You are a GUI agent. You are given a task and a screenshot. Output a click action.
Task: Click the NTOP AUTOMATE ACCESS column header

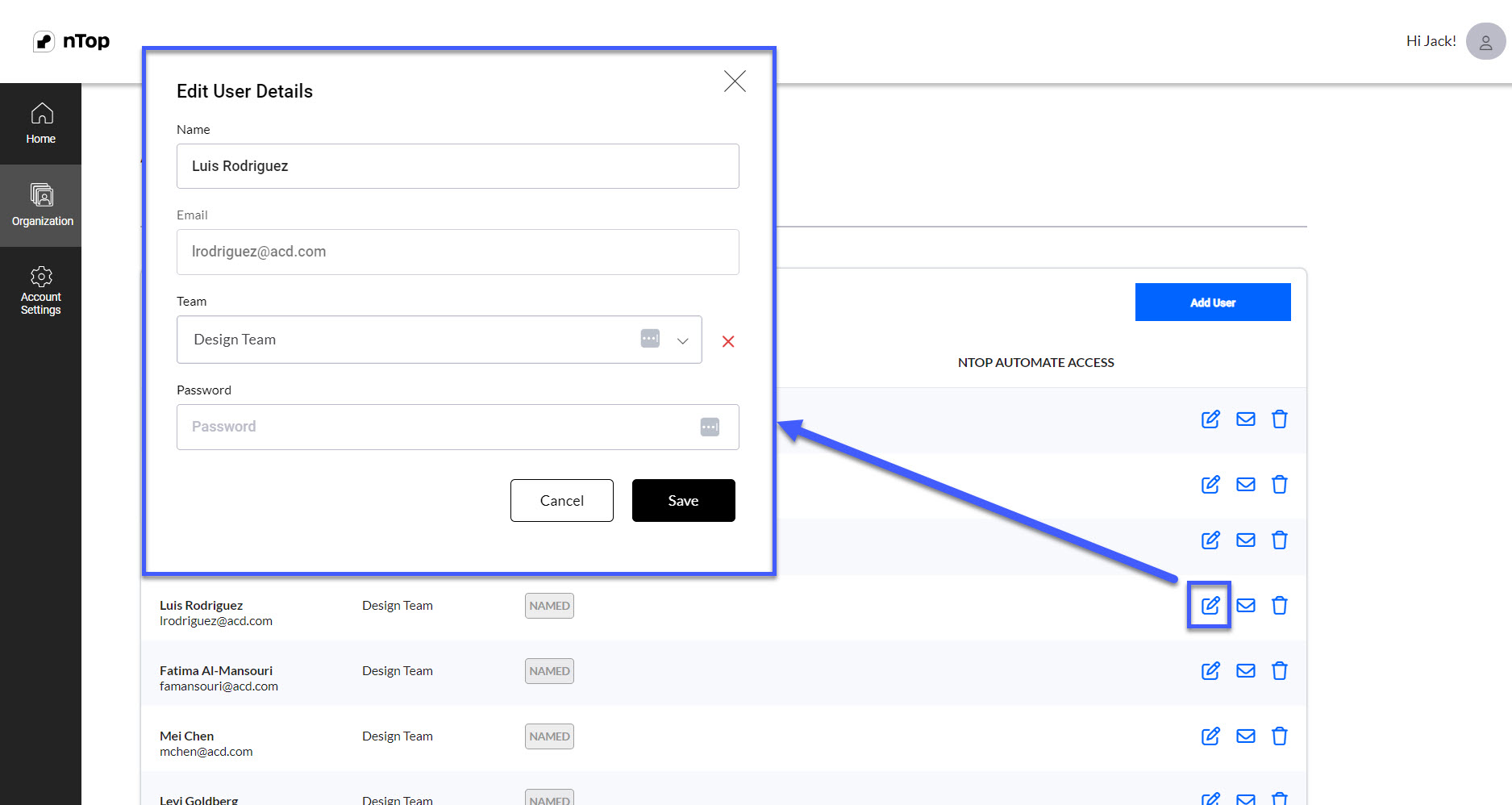[x=1036, y=362]
